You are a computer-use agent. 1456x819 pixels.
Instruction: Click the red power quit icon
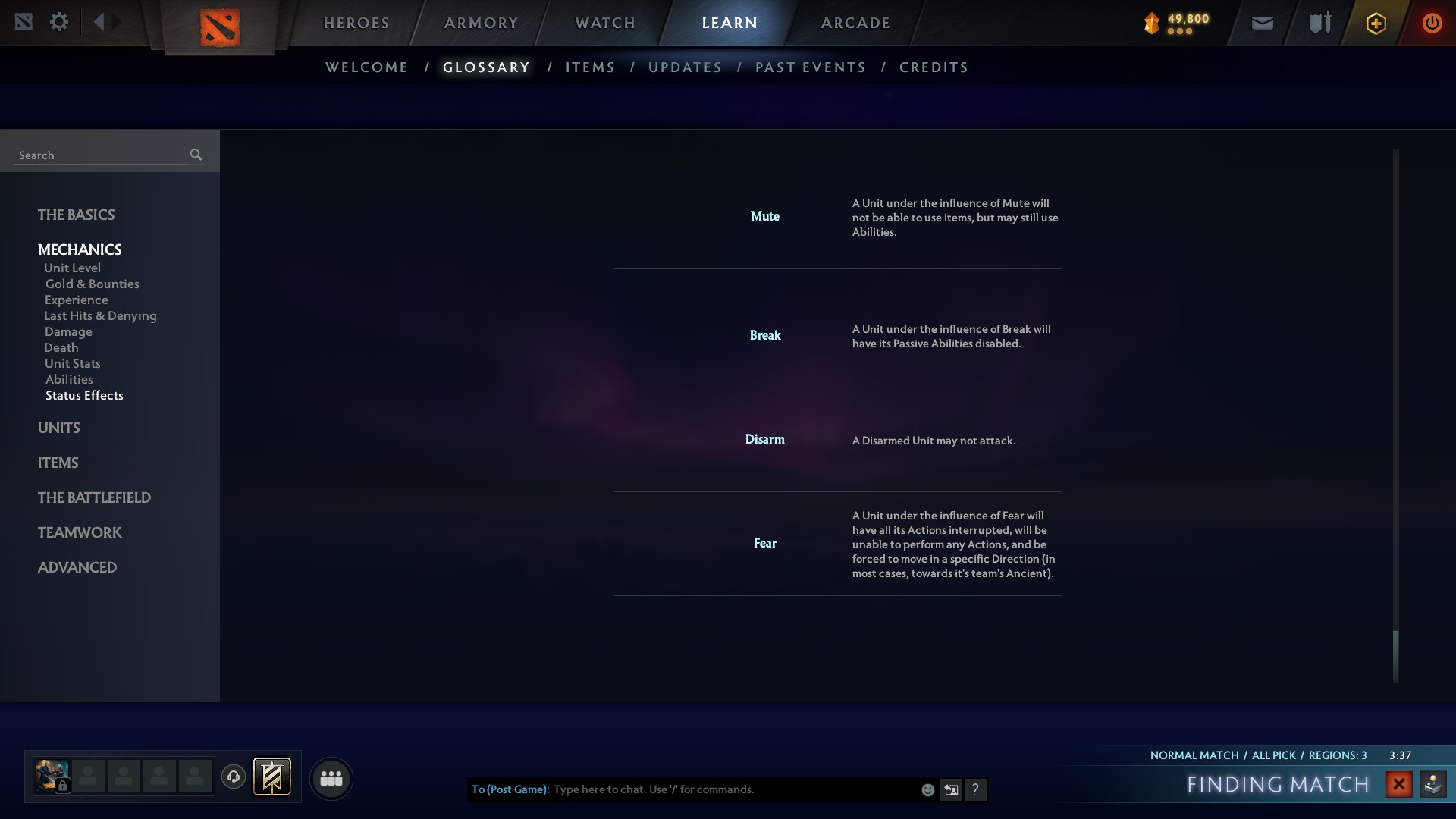[1432, 23]
